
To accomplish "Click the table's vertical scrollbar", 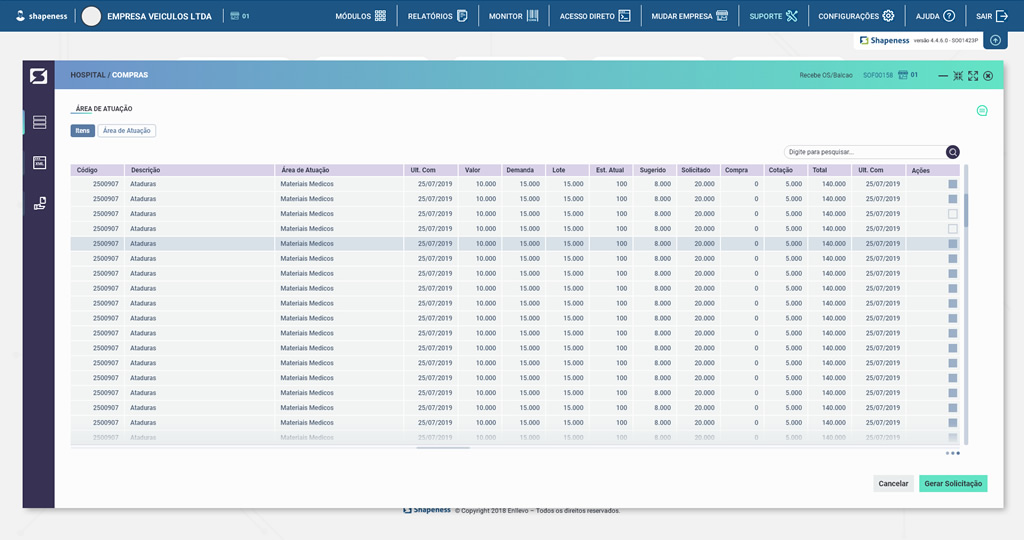I will pos(966,304).
